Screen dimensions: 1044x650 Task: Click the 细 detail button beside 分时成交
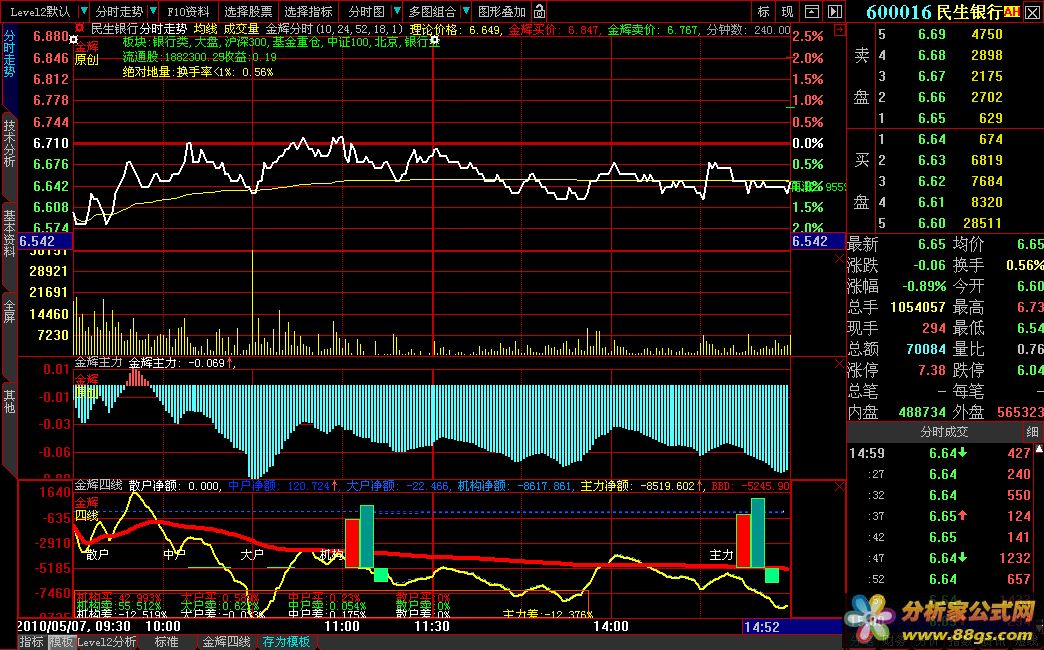click(x=1033, y=432)
